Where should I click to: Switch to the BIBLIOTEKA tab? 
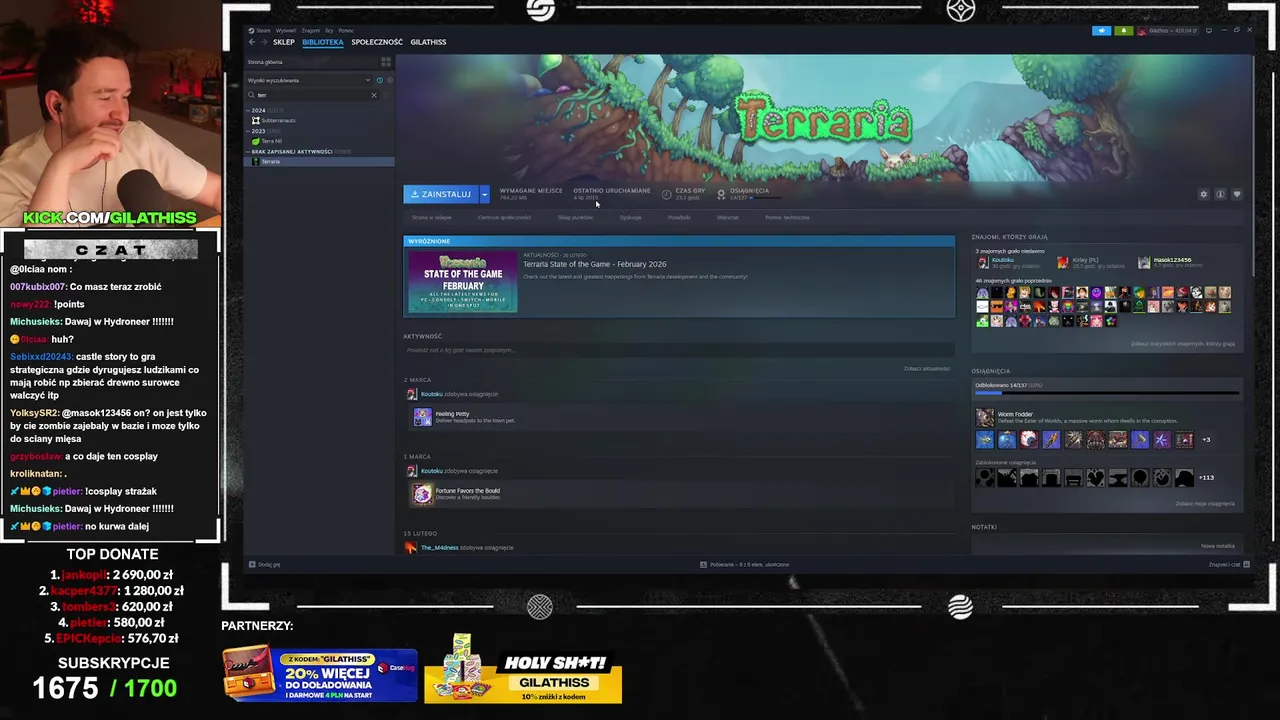click(323, 42)
